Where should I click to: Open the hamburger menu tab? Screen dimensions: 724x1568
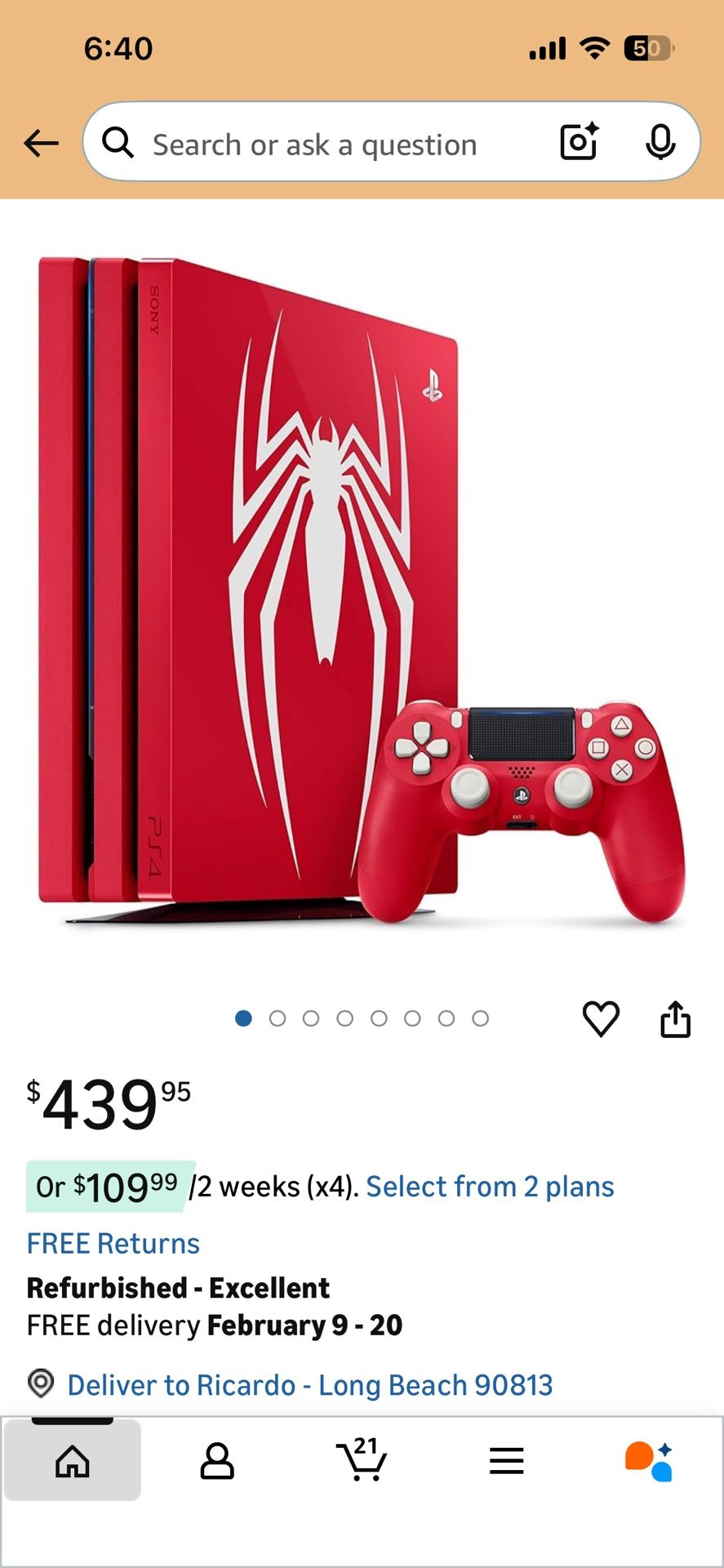pyautogui.click(x=506, y=1460)
